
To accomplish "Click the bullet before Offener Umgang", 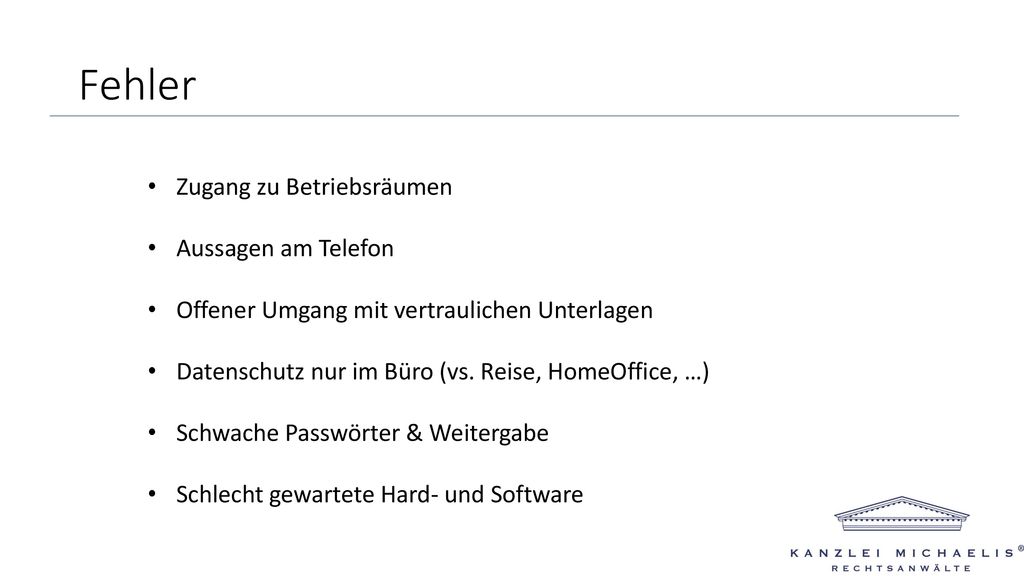I will [152, 310].
